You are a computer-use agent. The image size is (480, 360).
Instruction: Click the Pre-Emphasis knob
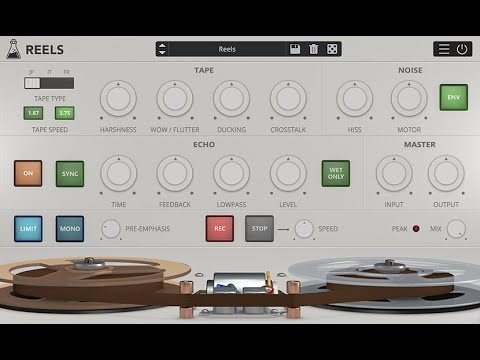tap(111, 229)
